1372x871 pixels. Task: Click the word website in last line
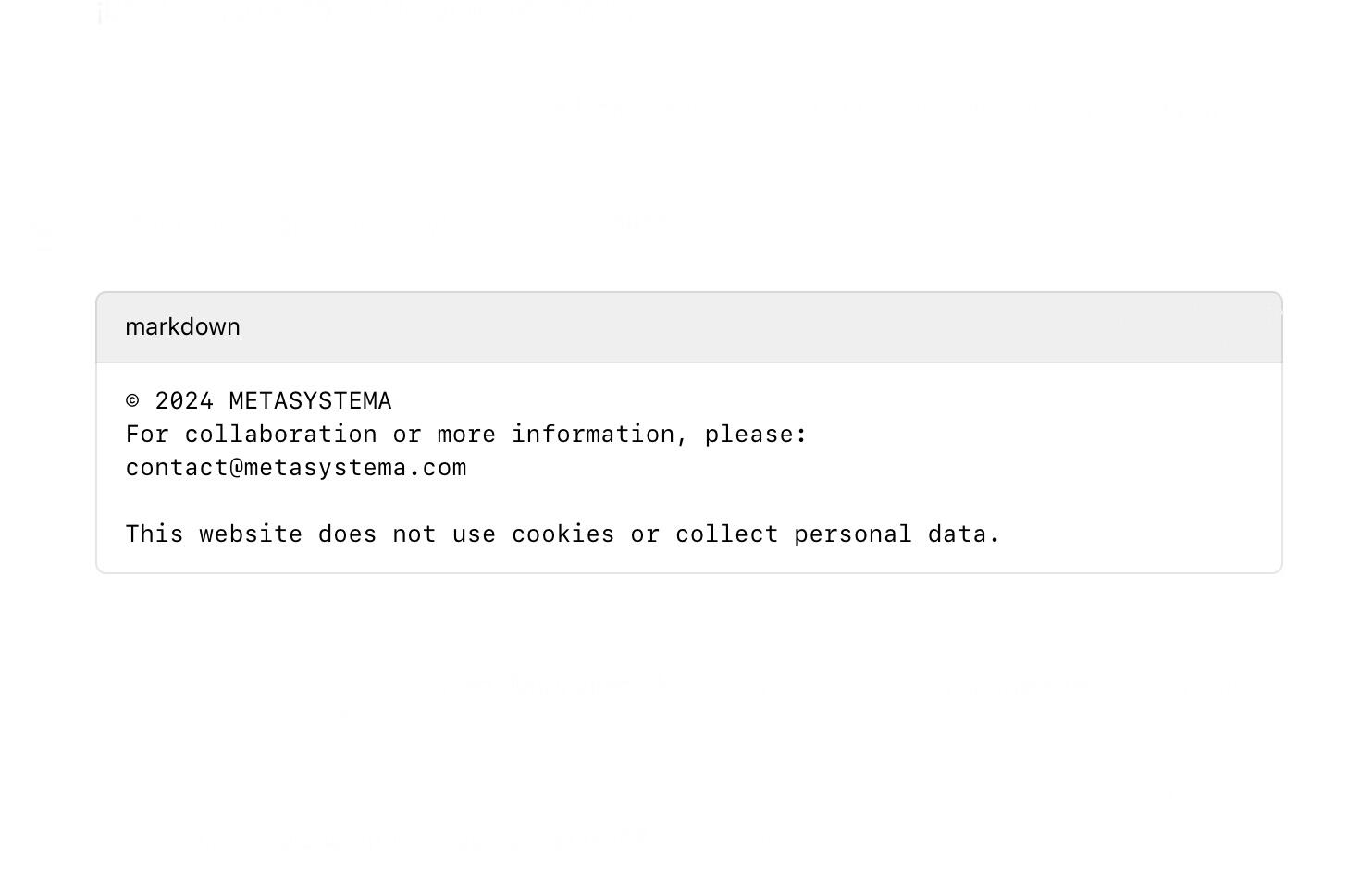click(x=251, y=534)
